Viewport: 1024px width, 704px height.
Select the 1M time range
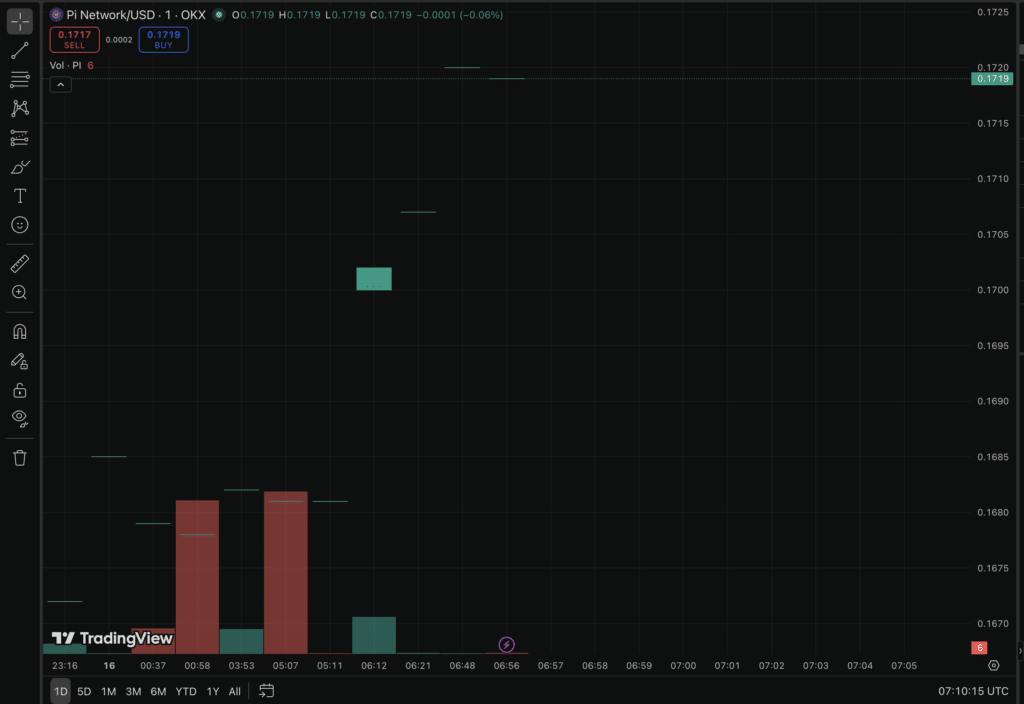coord(108,691)
